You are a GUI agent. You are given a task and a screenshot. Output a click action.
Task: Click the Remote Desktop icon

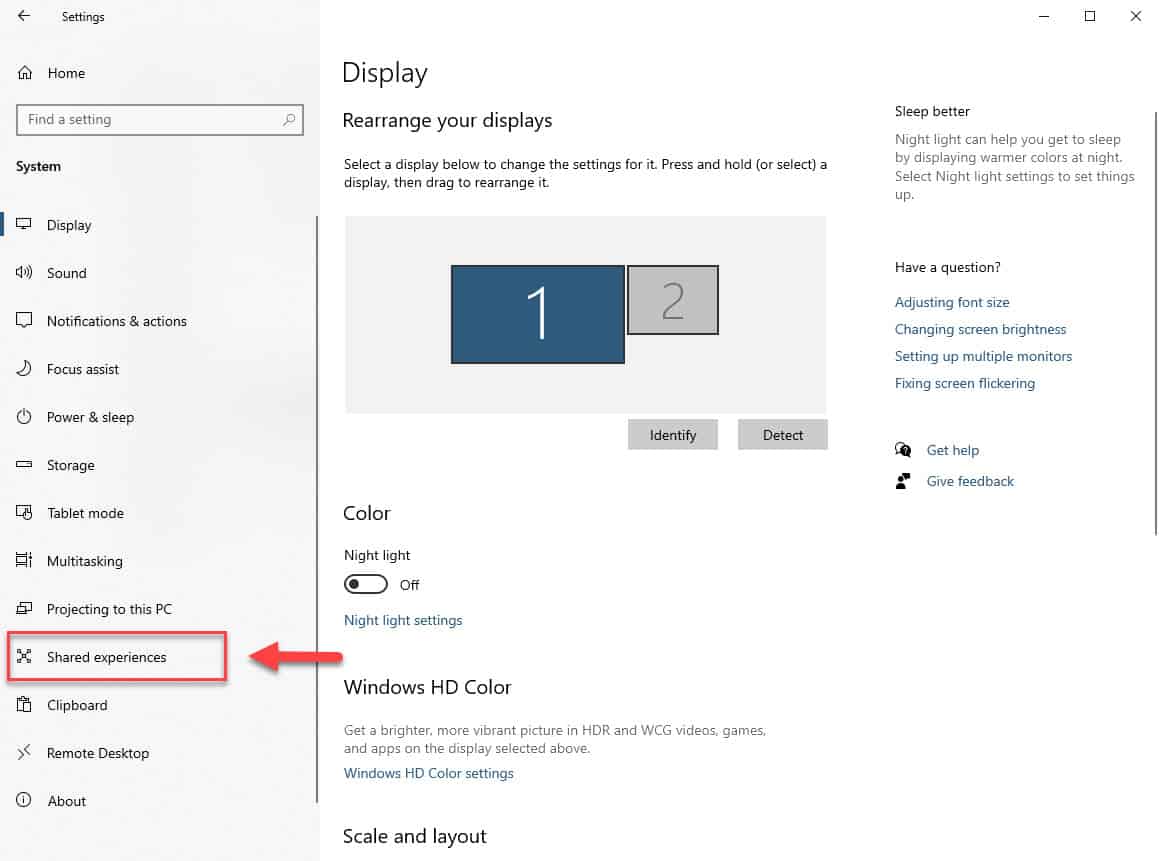coord(24,752)
